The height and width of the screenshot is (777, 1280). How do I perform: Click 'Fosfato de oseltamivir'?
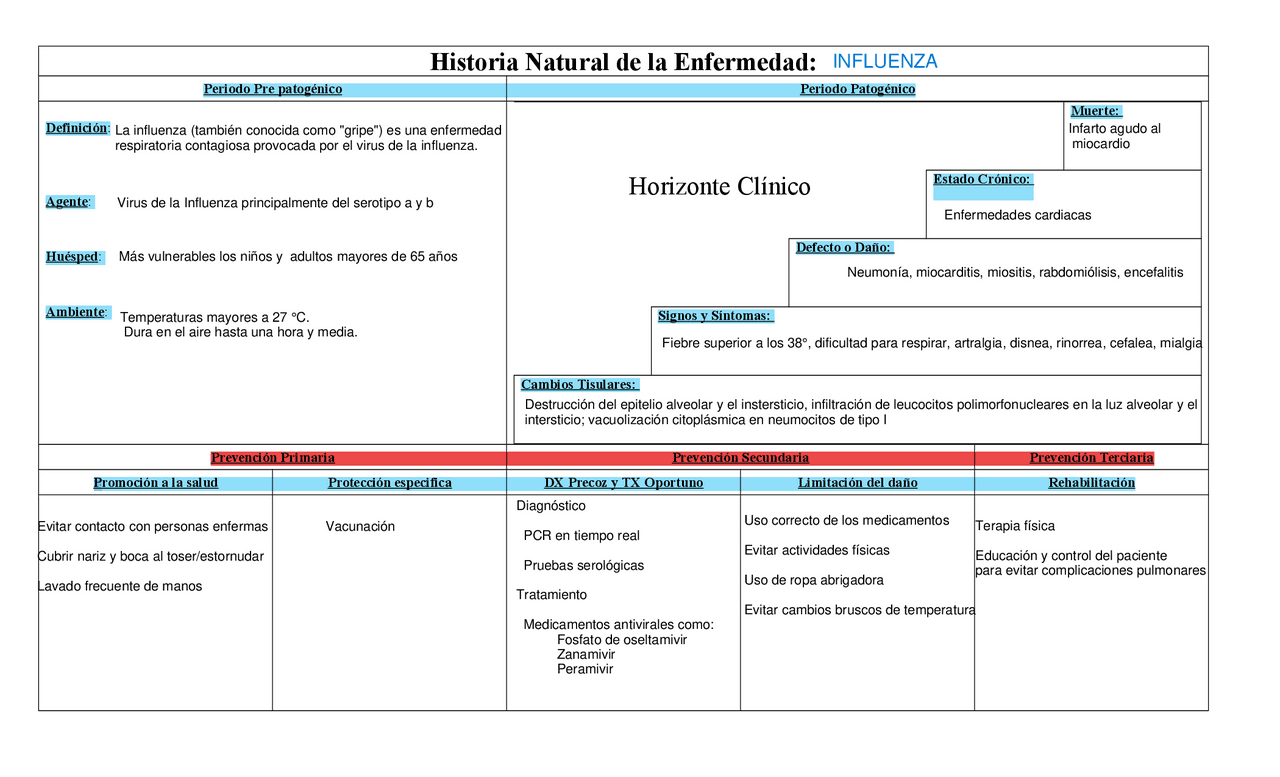click(x=622, y=640)
